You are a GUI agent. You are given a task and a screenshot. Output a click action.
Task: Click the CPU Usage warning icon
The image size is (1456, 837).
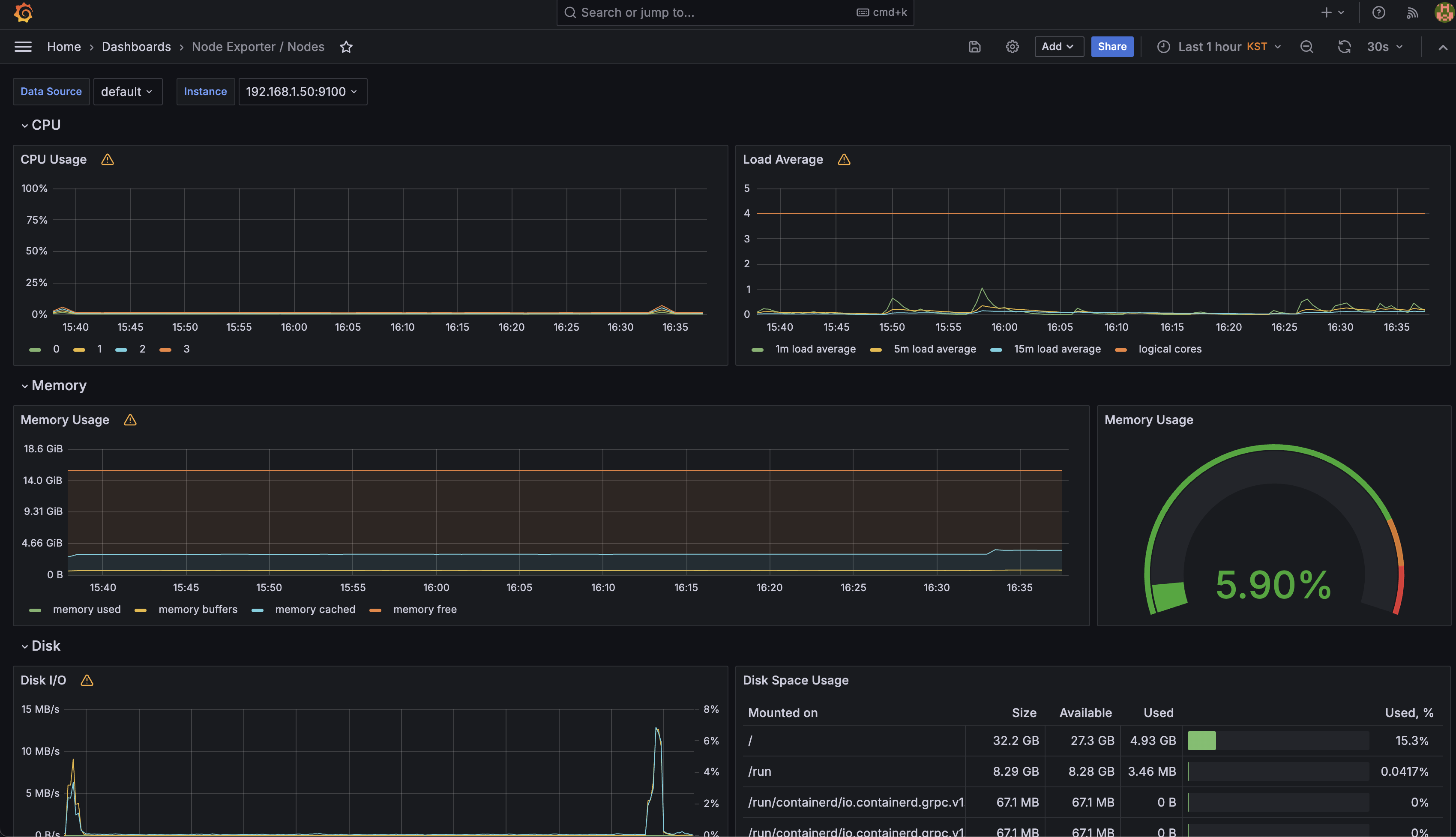click(108, 159)
